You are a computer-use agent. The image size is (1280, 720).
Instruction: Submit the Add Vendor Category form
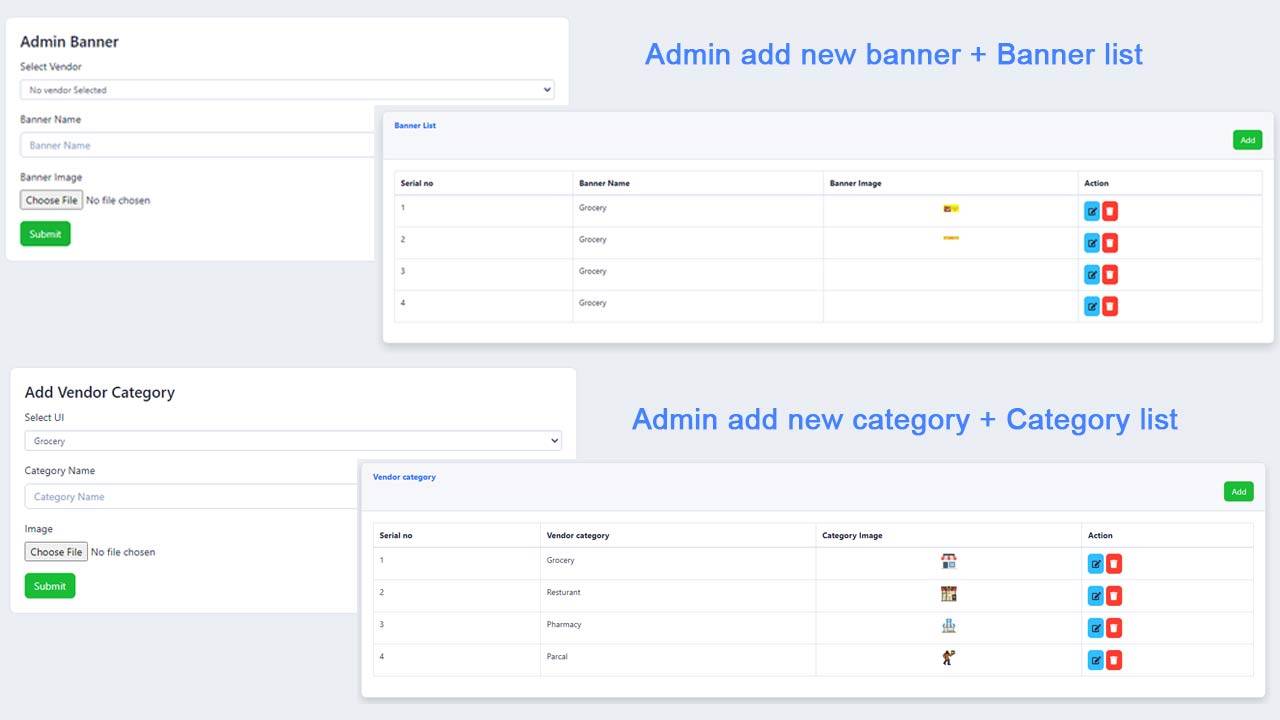(50, 586)
